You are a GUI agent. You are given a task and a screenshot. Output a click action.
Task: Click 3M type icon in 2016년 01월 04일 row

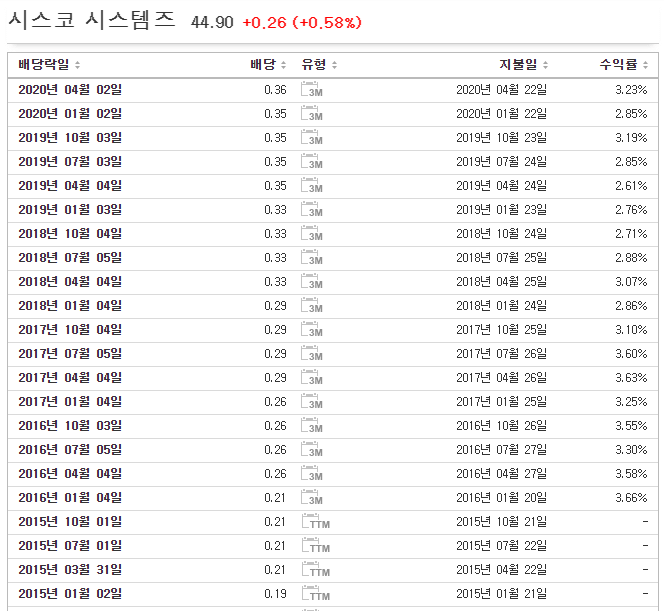[312, 498]
